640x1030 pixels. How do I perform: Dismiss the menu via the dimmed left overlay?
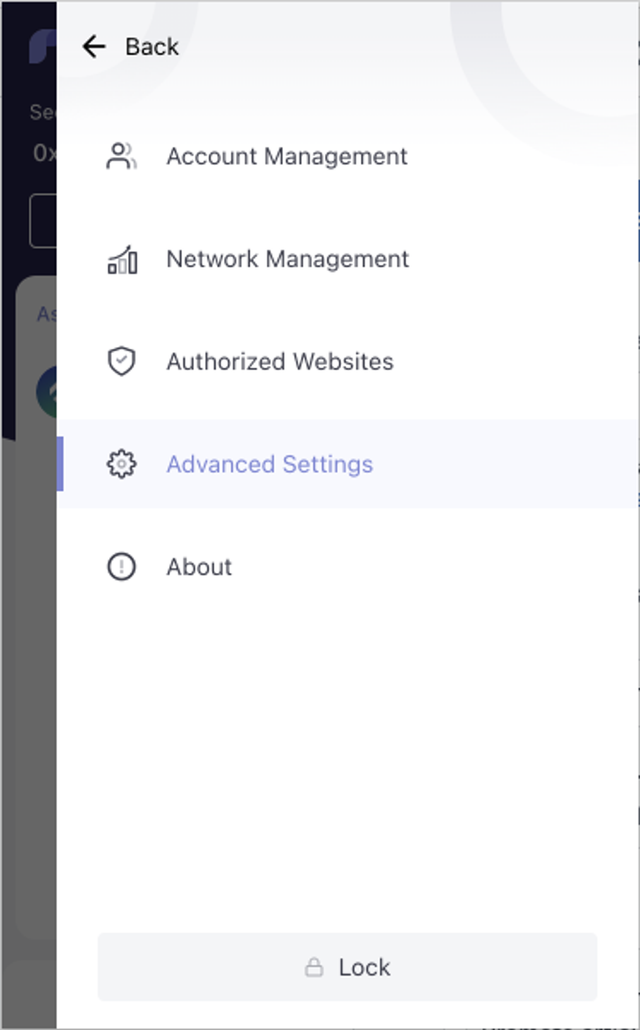click(28, 700)
